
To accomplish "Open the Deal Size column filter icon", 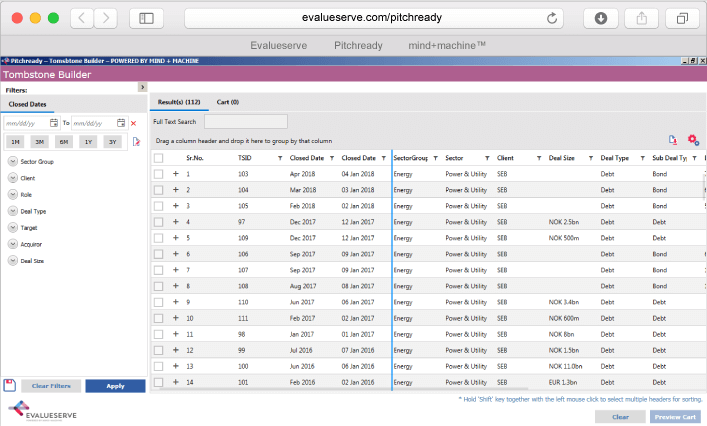I will [x=591, y=158].
